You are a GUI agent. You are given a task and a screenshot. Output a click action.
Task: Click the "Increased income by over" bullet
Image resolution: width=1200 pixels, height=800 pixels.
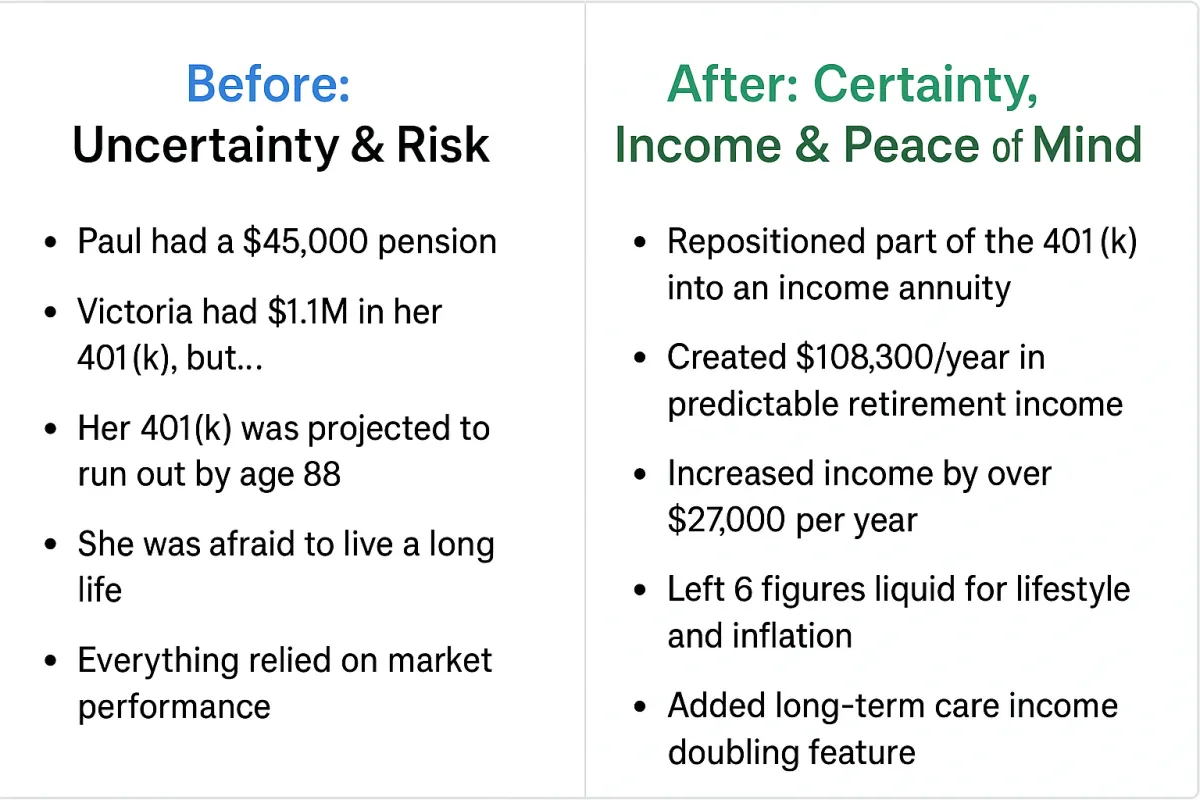859,473
